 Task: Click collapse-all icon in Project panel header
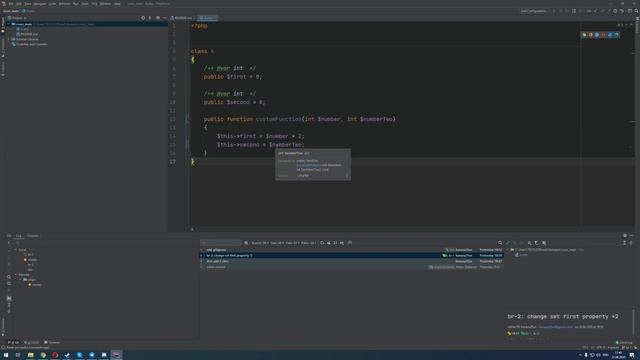coord(150,18)
